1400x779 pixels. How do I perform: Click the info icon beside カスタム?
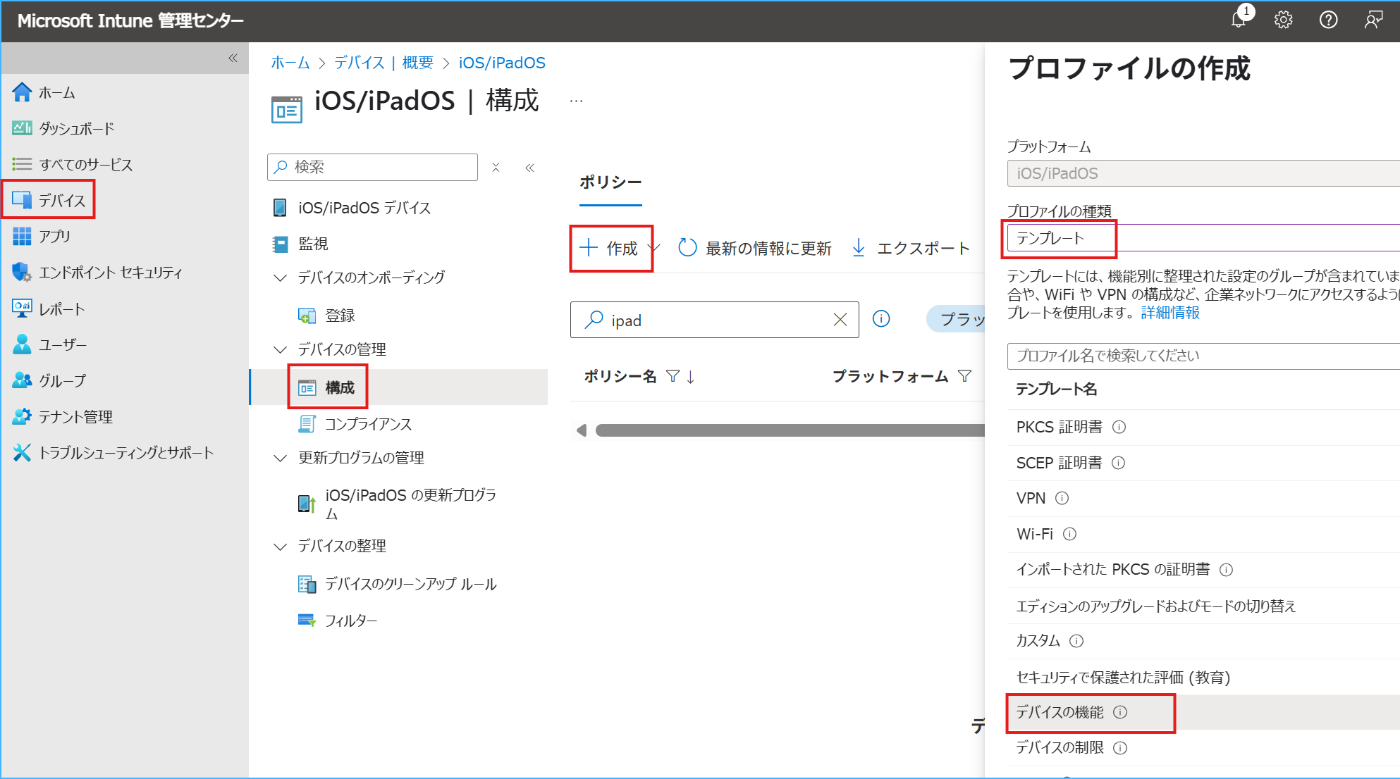click(x=1076, y=641)
